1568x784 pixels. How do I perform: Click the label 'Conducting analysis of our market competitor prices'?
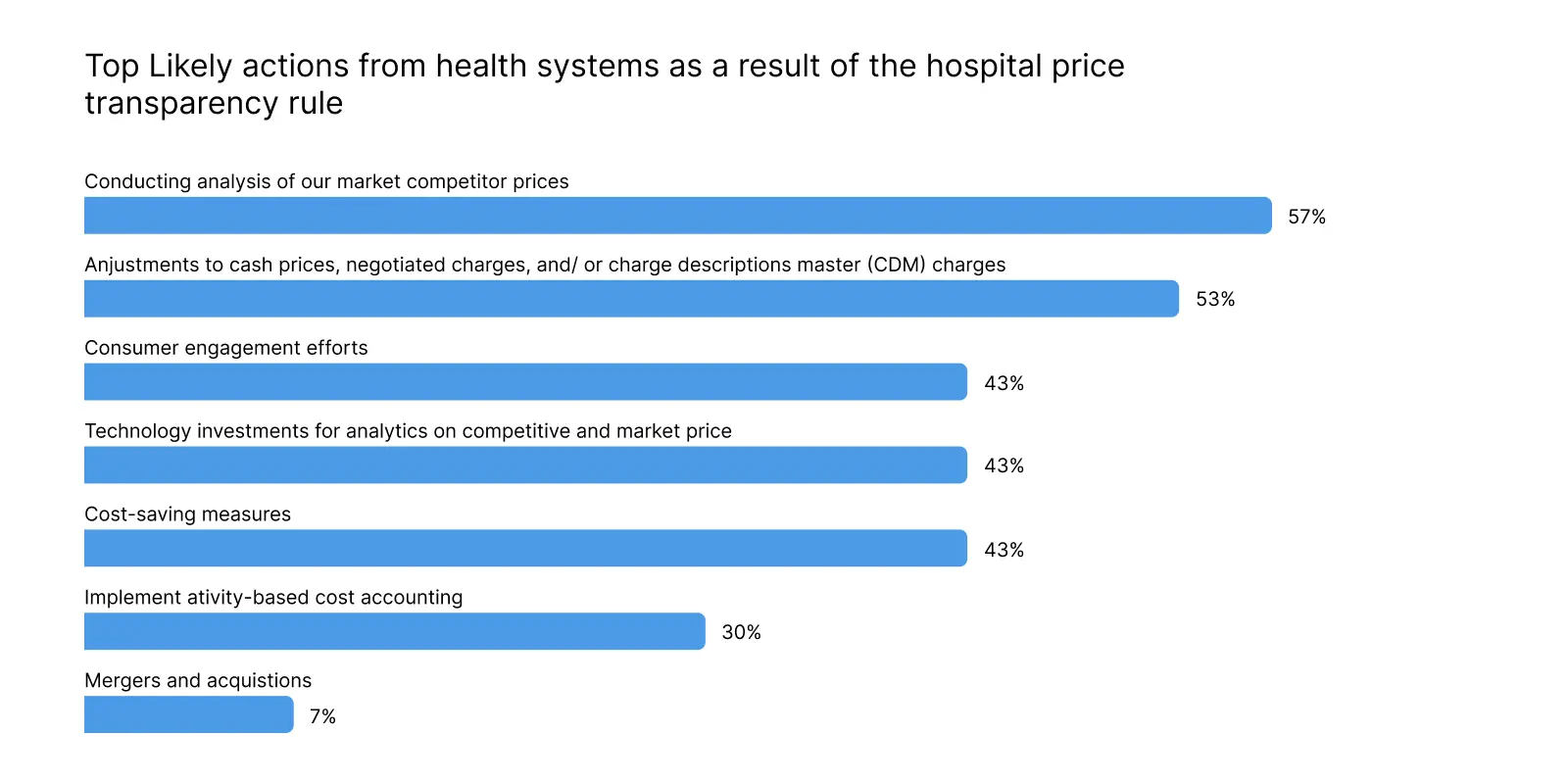(x=326, y=181)
